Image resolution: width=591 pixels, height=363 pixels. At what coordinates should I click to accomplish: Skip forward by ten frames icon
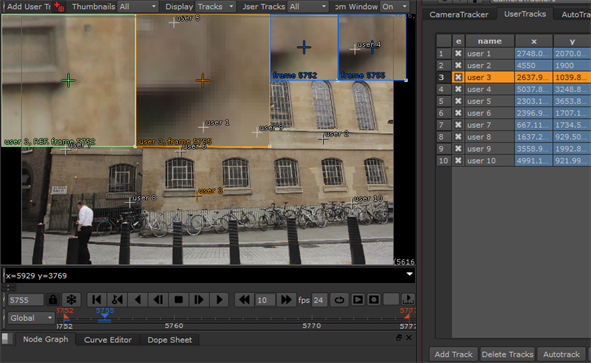(x=286, y=300)
